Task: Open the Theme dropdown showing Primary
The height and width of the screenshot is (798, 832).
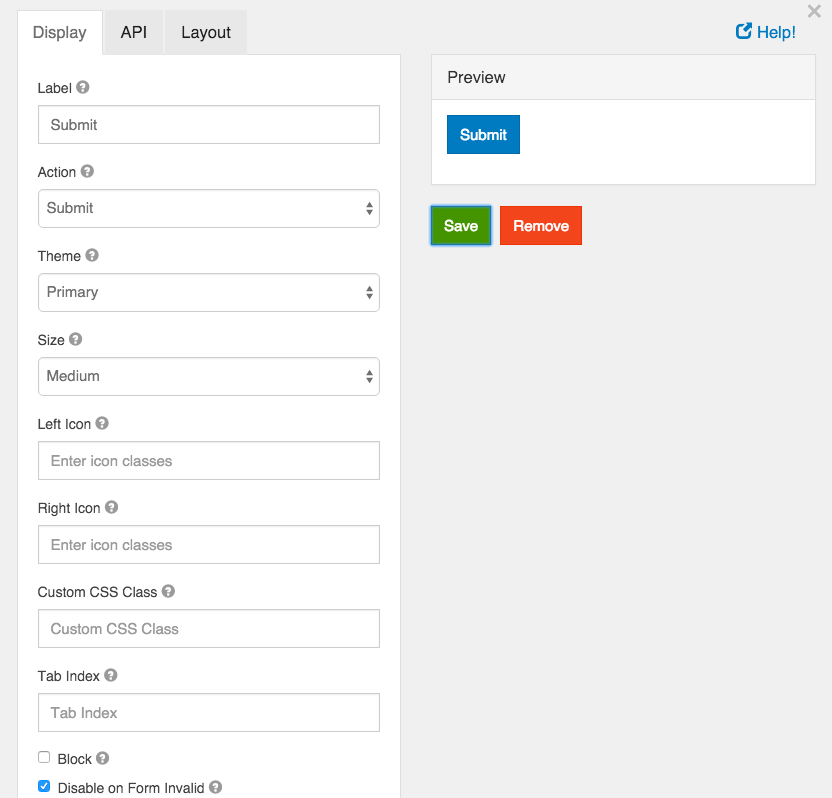Action: point(208,292)
